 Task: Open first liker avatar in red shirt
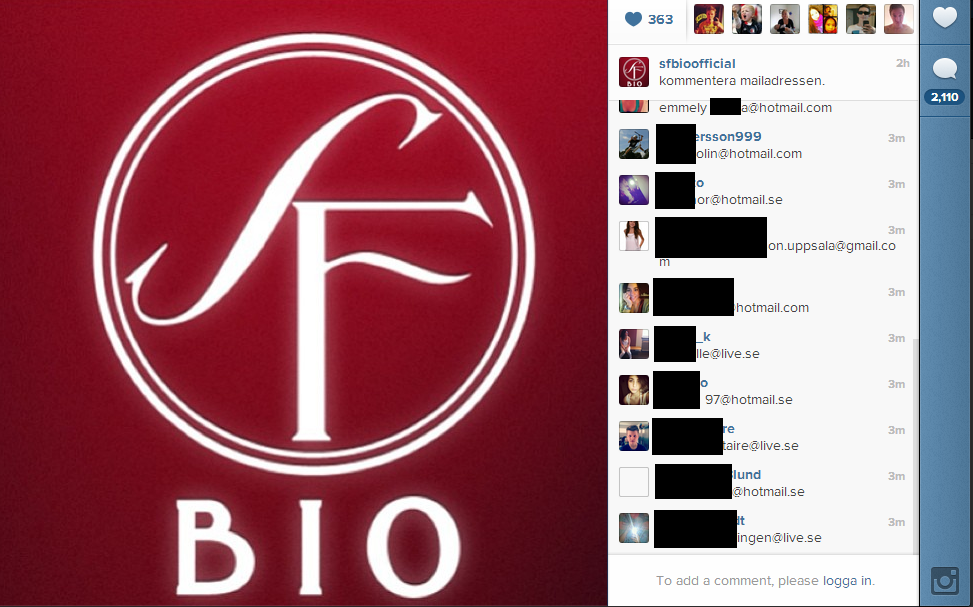[x=709, y=19]
